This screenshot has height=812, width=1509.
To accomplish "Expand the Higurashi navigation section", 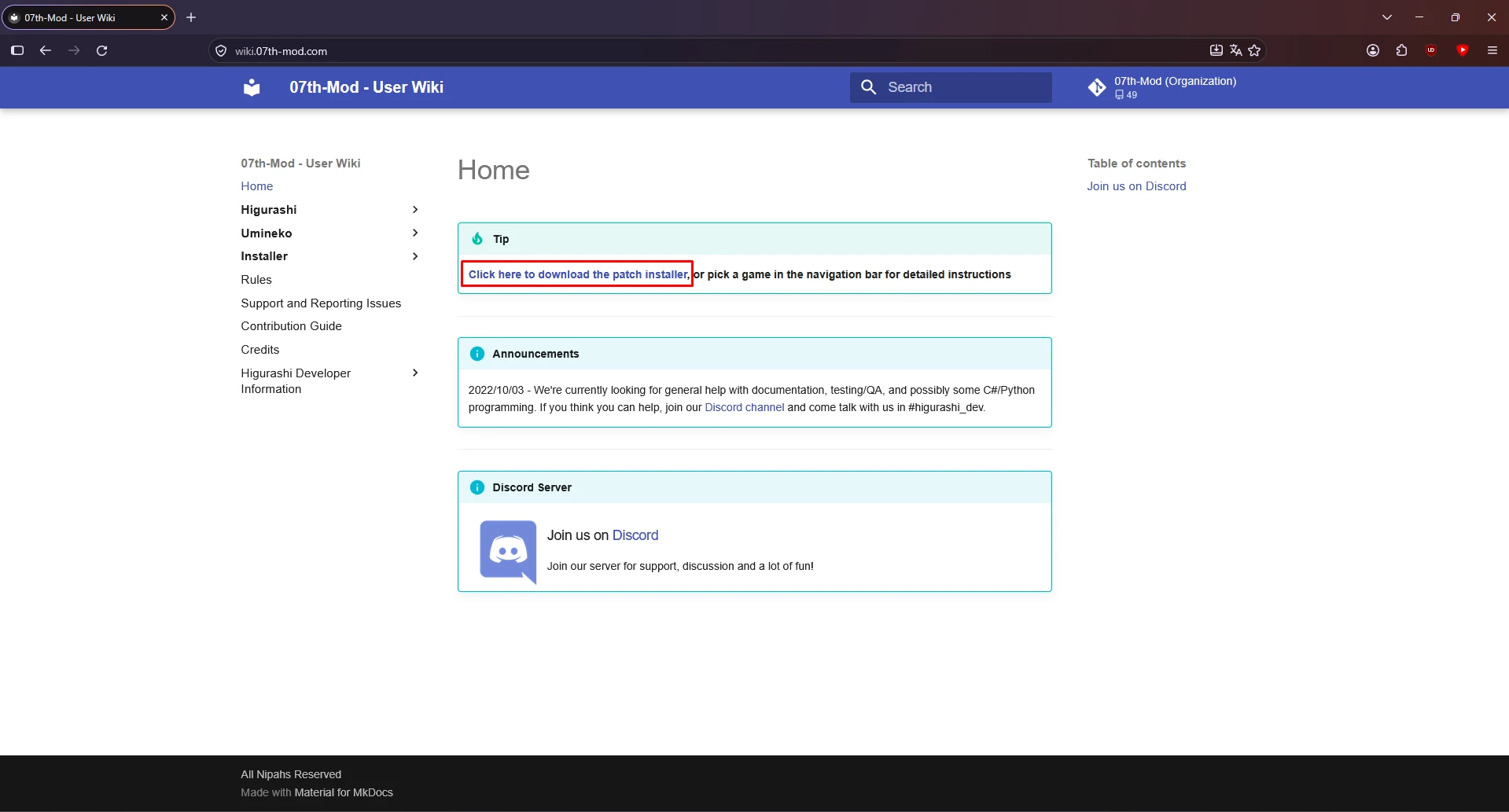I will click(x=415, y=210).
